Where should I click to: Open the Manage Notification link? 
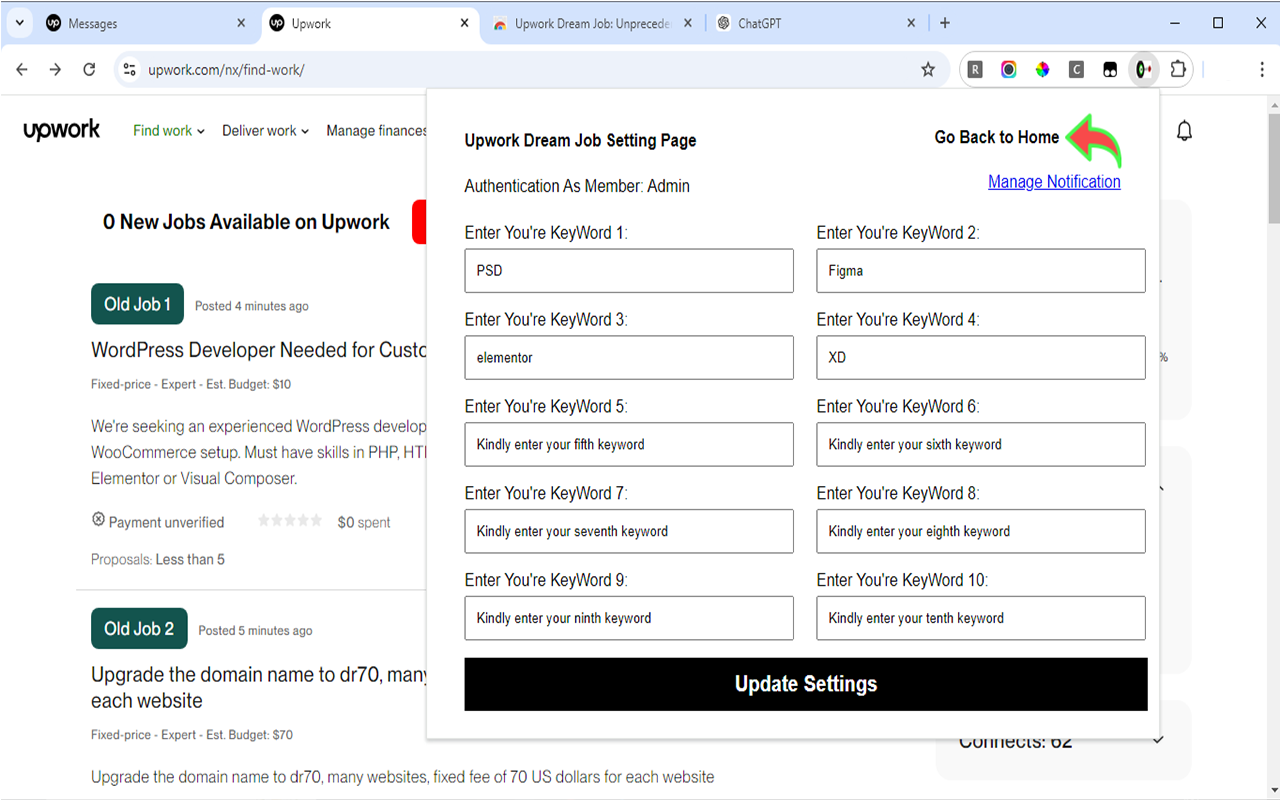coord(1054,181)
